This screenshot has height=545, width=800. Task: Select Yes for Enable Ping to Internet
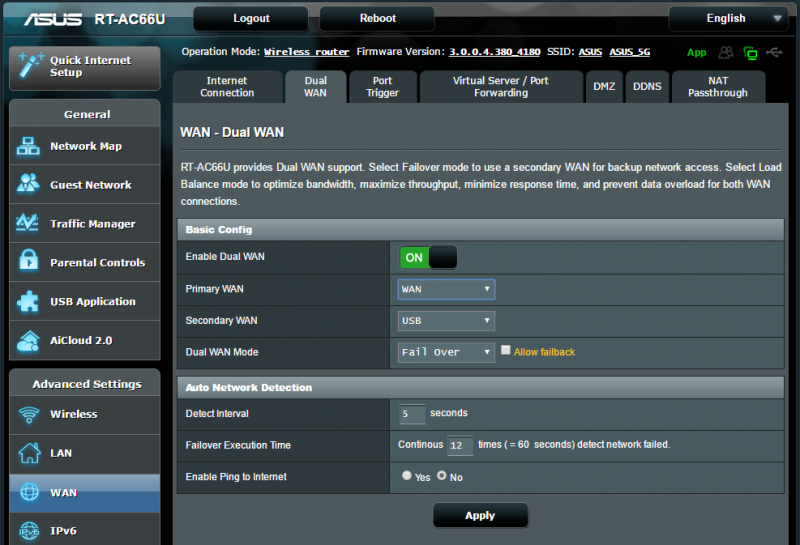click(x=407, y=476)
